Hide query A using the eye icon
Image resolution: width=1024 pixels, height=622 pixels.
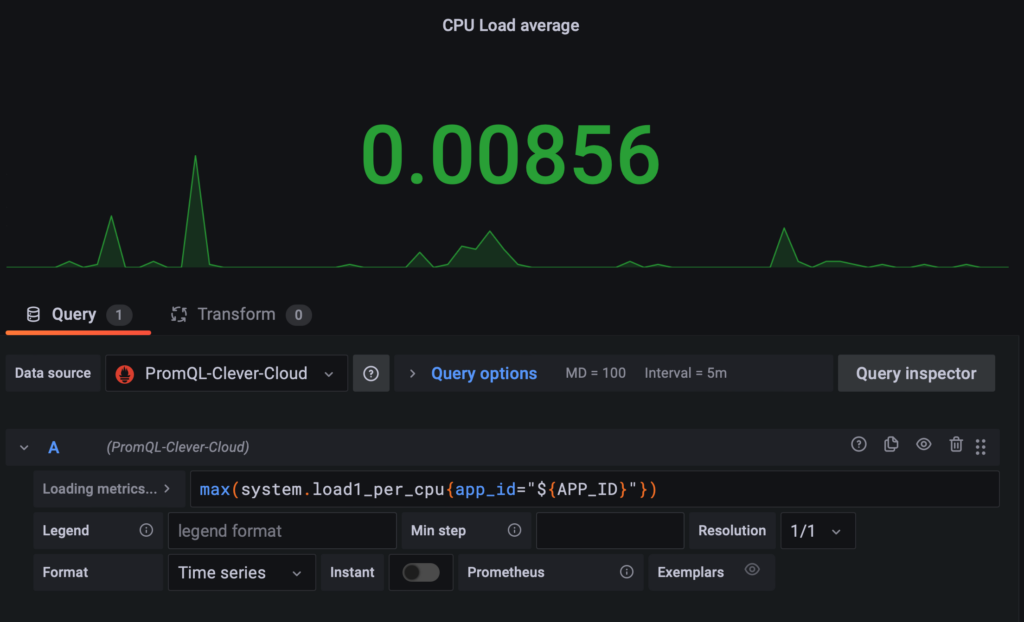coord(923,444)
